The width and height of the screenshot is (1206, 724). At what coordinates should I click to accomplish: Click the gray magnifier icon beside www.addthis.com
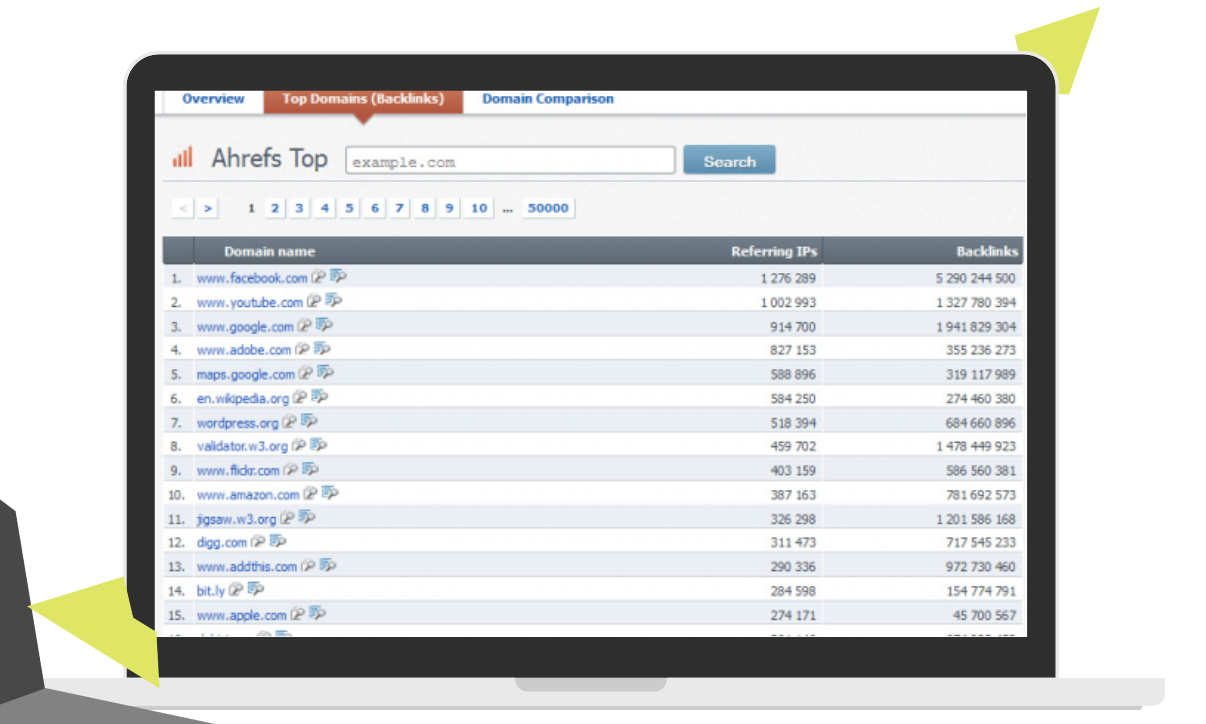[x=309, y=566]
